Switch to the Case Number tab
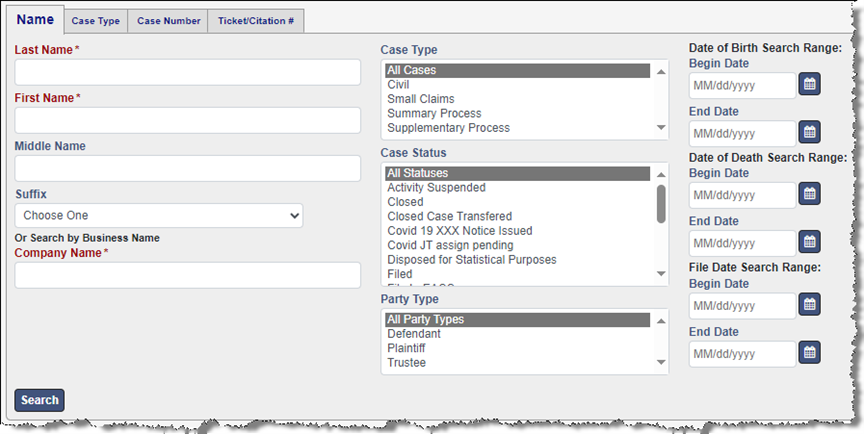Image resolution: width=864 pixels, height=434 pixels. click(168, 21)
